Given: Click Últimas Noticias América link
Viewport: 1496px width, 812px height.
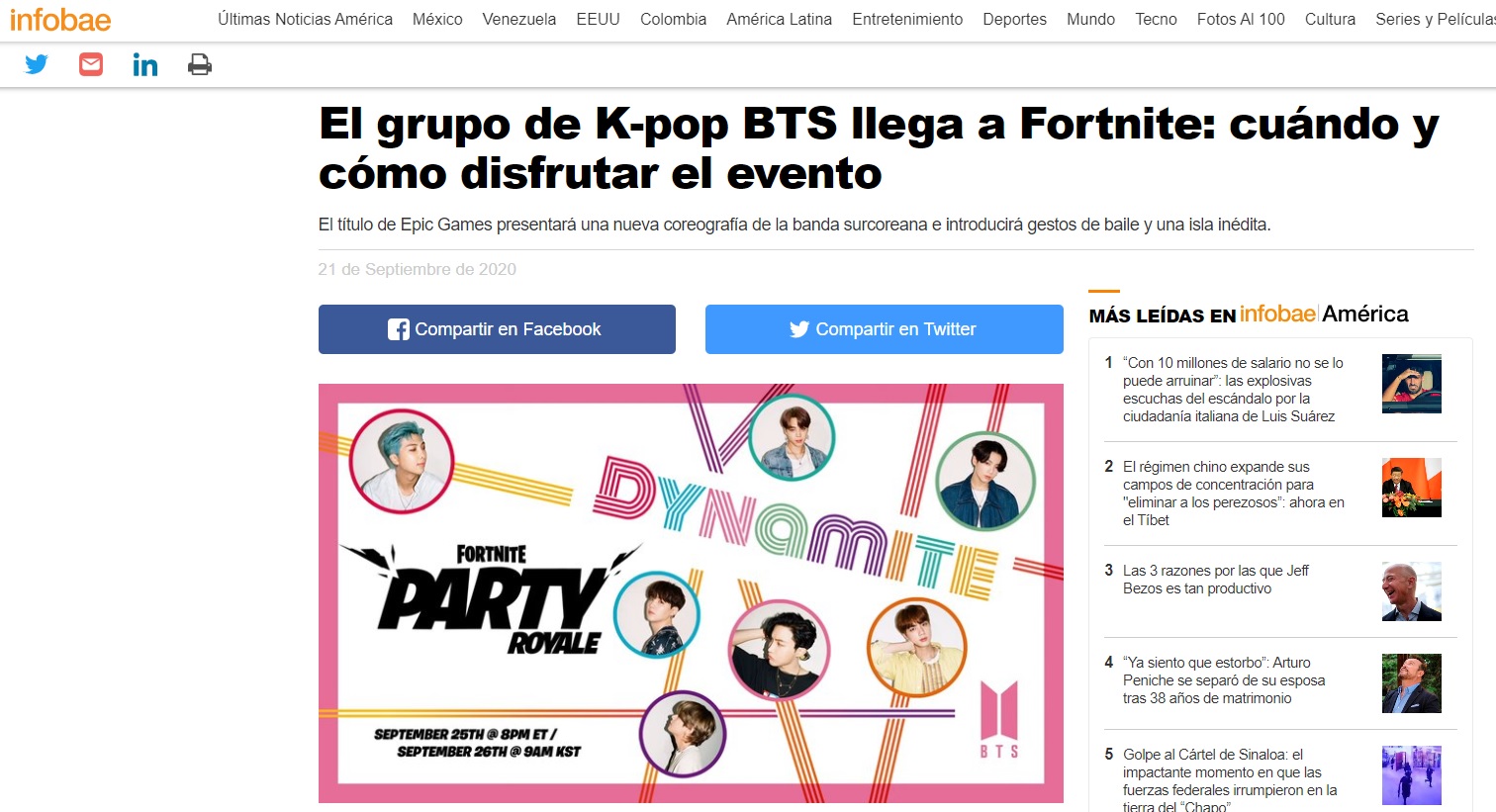Looking at the screenshot, I should tap(305, 19).
